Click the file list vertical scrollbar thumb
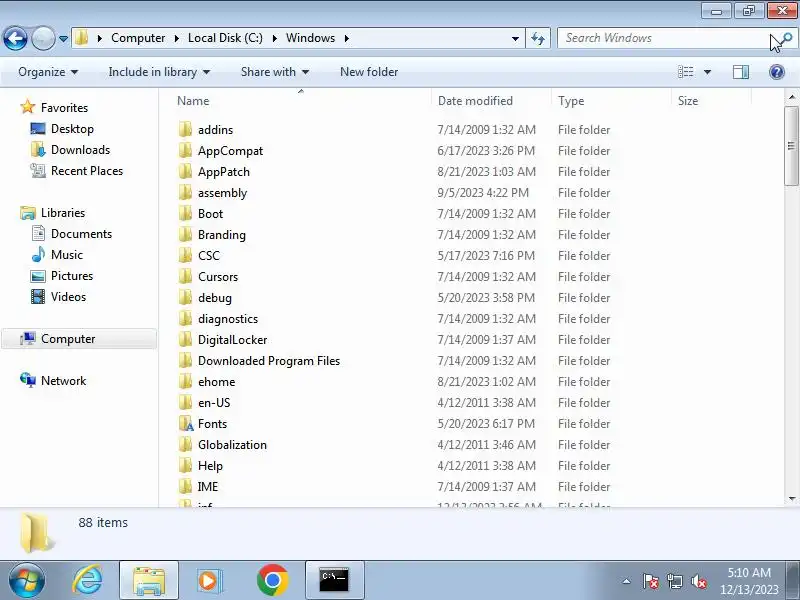Screen dimensions: 800x600 click(791, 146)
